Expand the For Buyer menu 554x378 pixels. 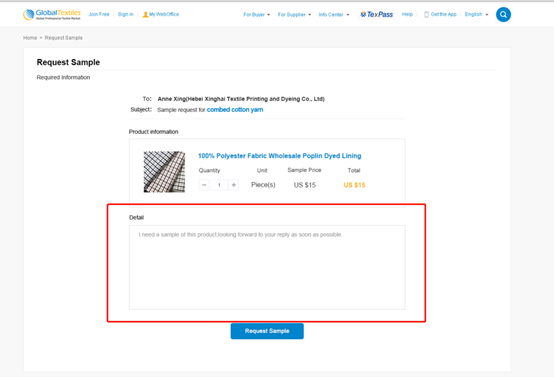tap(257, 14)
